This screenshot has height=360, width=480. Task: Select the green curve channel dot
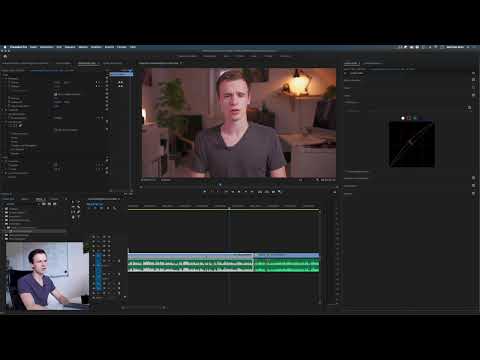click(415, 118)
